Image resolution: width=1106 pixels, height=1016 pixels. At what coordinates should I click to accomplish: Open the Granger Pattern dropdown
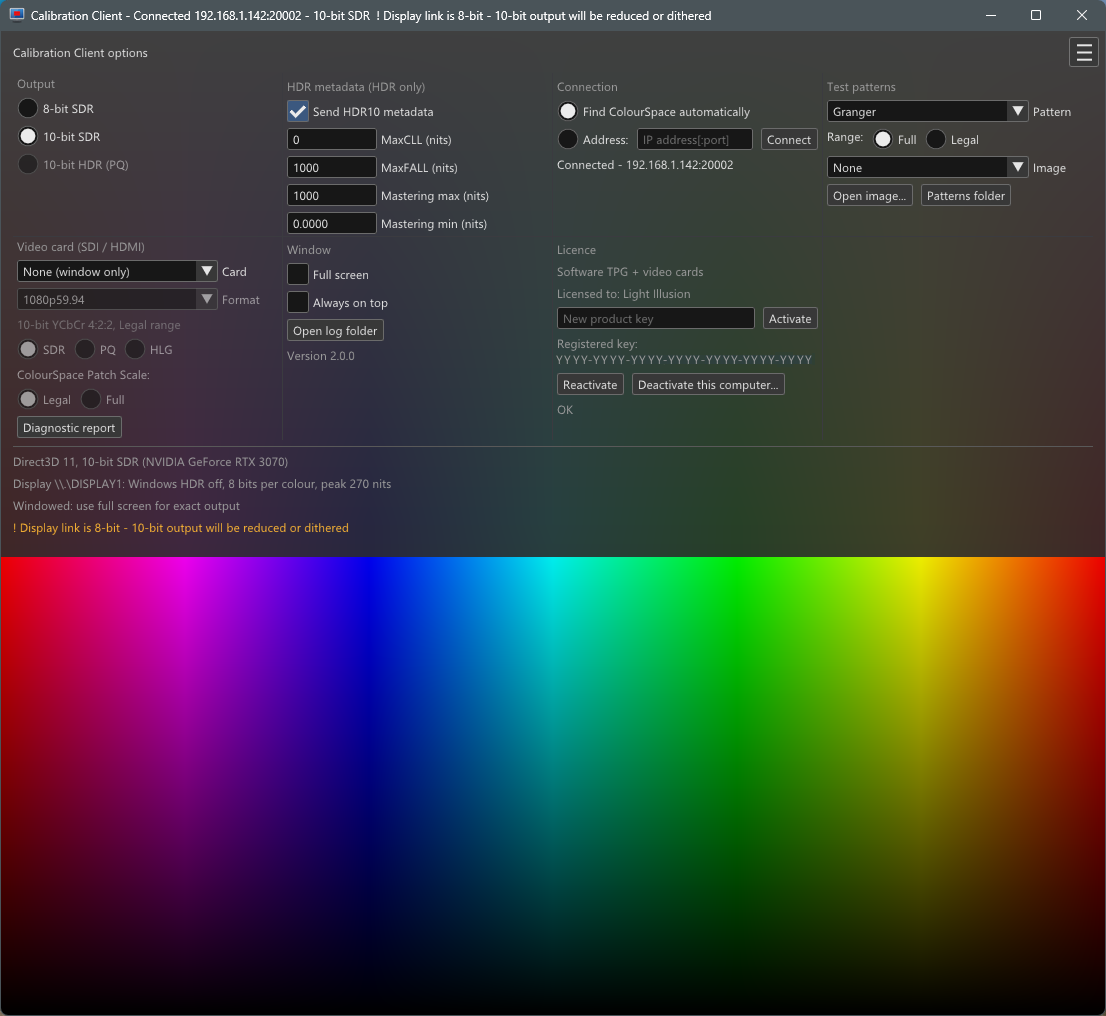point(927,111)
